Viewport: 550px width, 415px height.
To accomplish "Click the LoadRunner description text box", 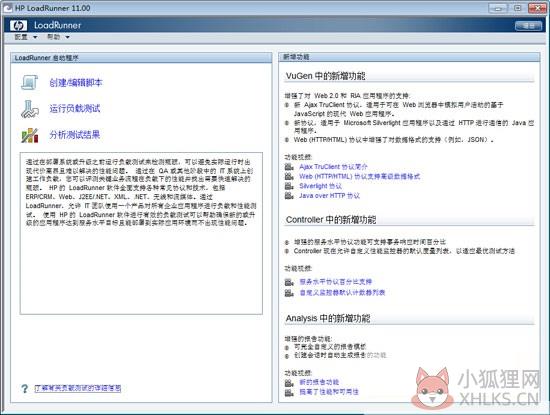I will (x=141, y=233).
